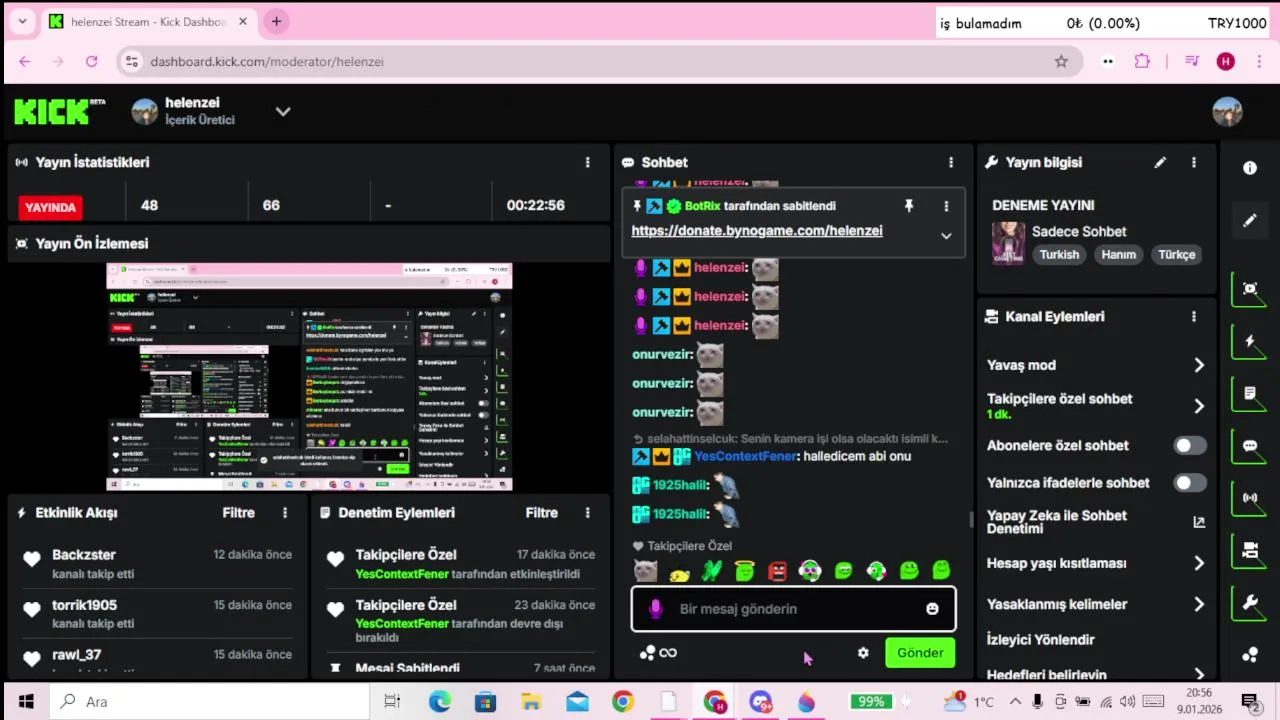Open Chrome tab search dropdown arrow

(22, 21)
